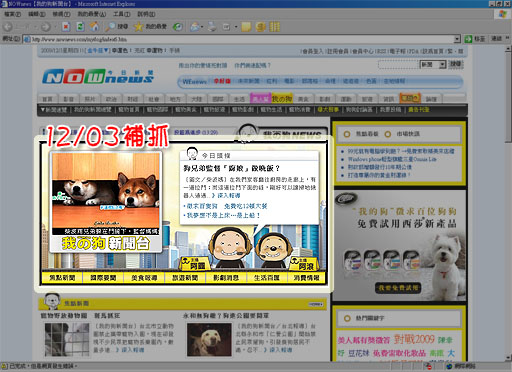Viewport: 512px width, 372px height.
Task: Click the Forward arrow button in the toolbar
Action: pos(45,27)
